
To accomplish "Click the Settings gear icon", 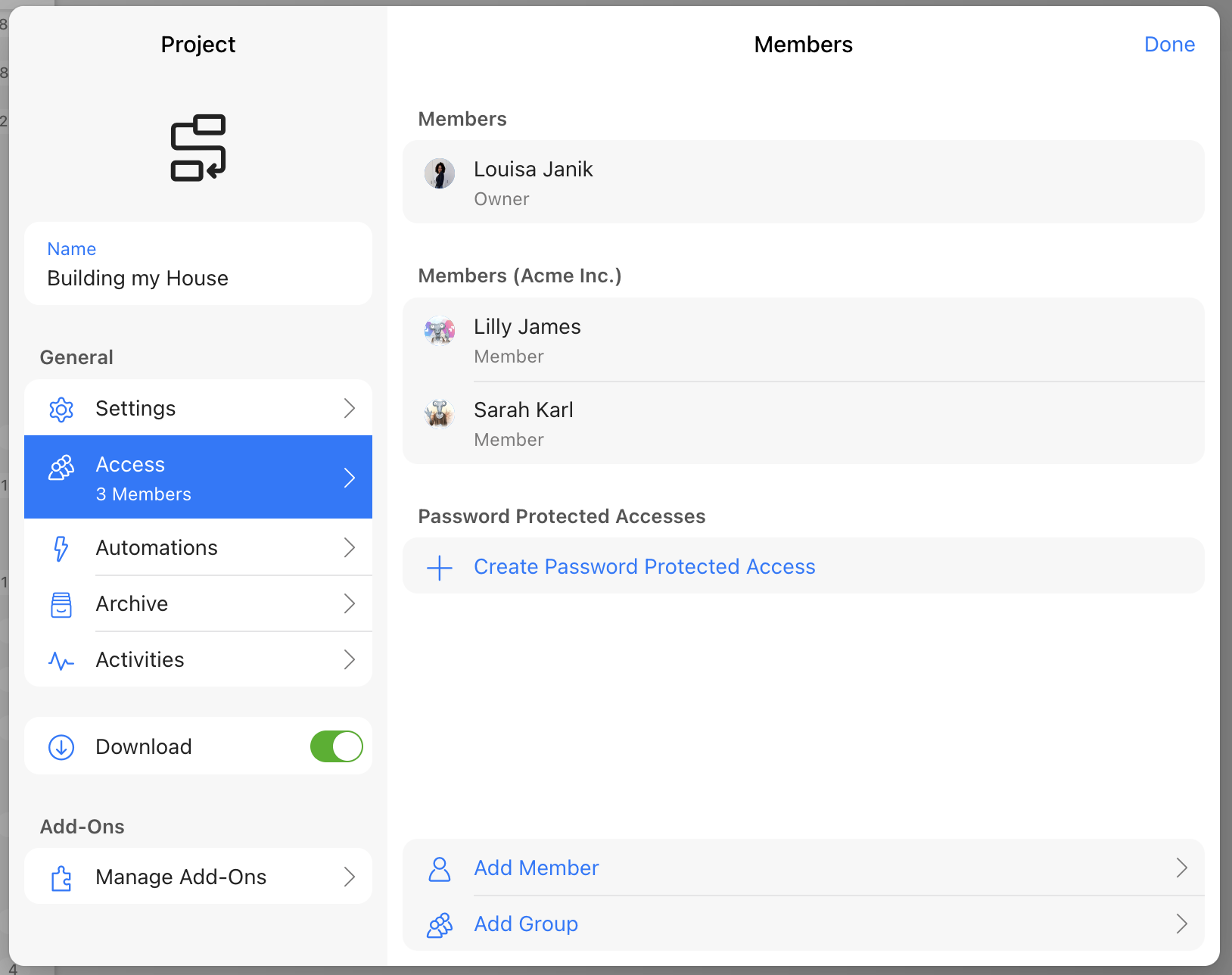I will point(61,410).
